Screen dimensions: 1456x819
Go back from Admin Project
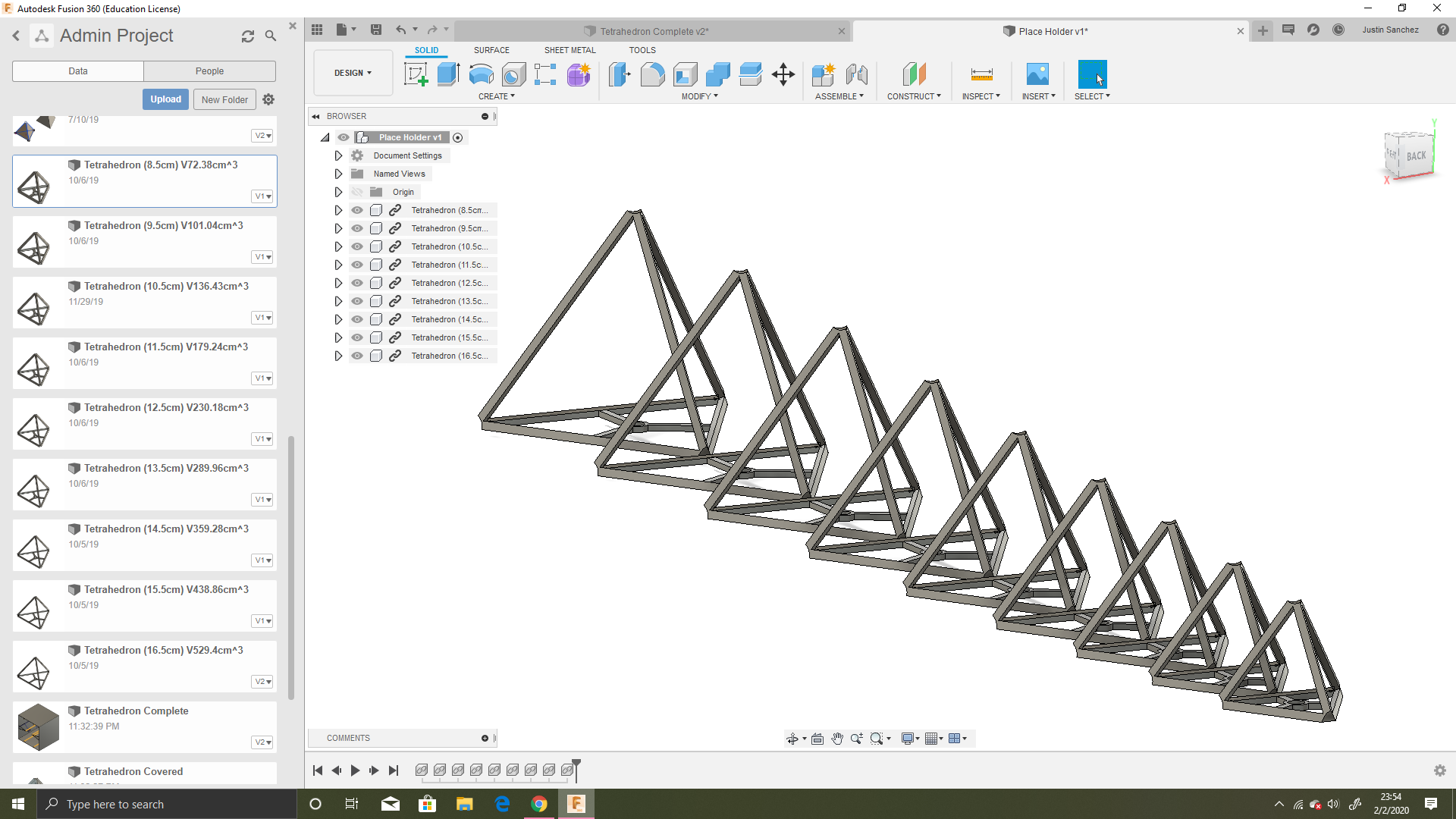coord(16,36)
